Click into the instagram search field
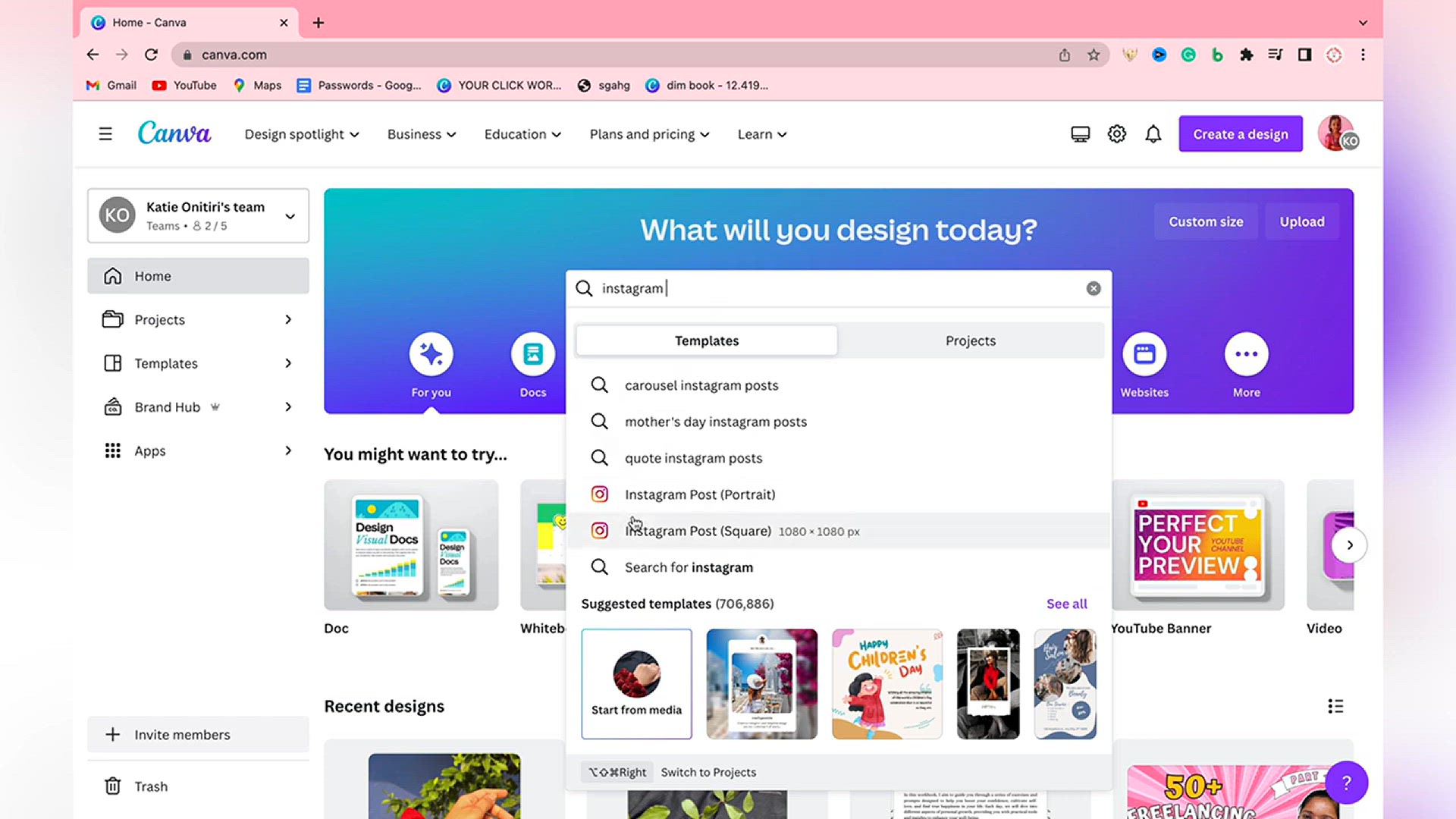This screenshot has width=1456, height=819. (838, 288)
